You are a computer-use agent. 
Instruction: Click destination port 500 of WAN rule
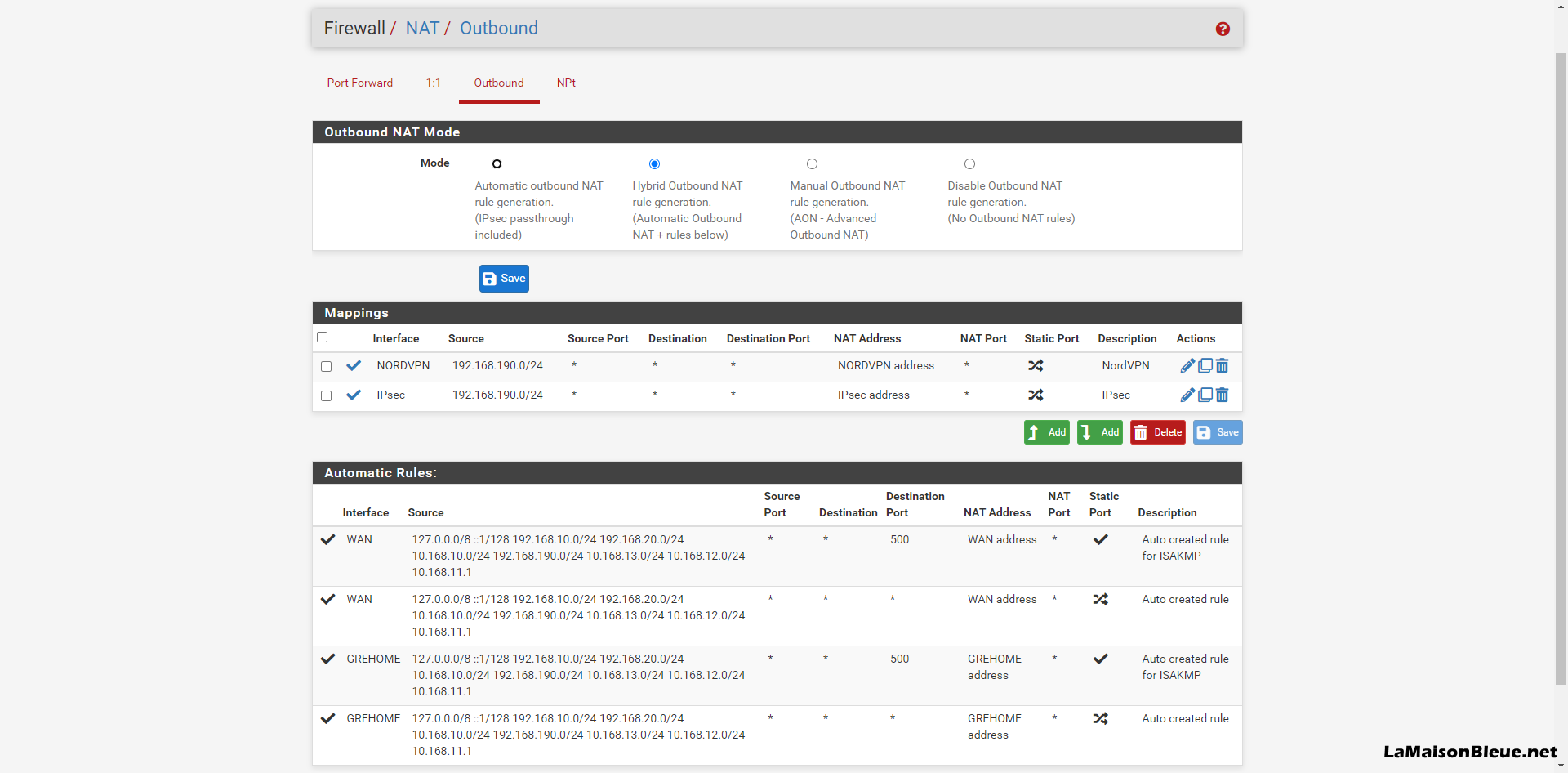(x=899, y=539)
